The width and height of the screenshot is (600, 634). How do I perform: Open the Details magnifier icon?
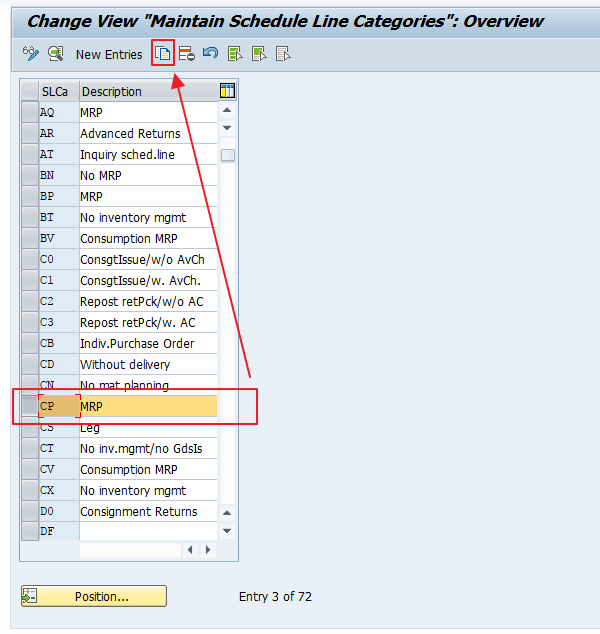pyautogui.click(x=56, y=53)
